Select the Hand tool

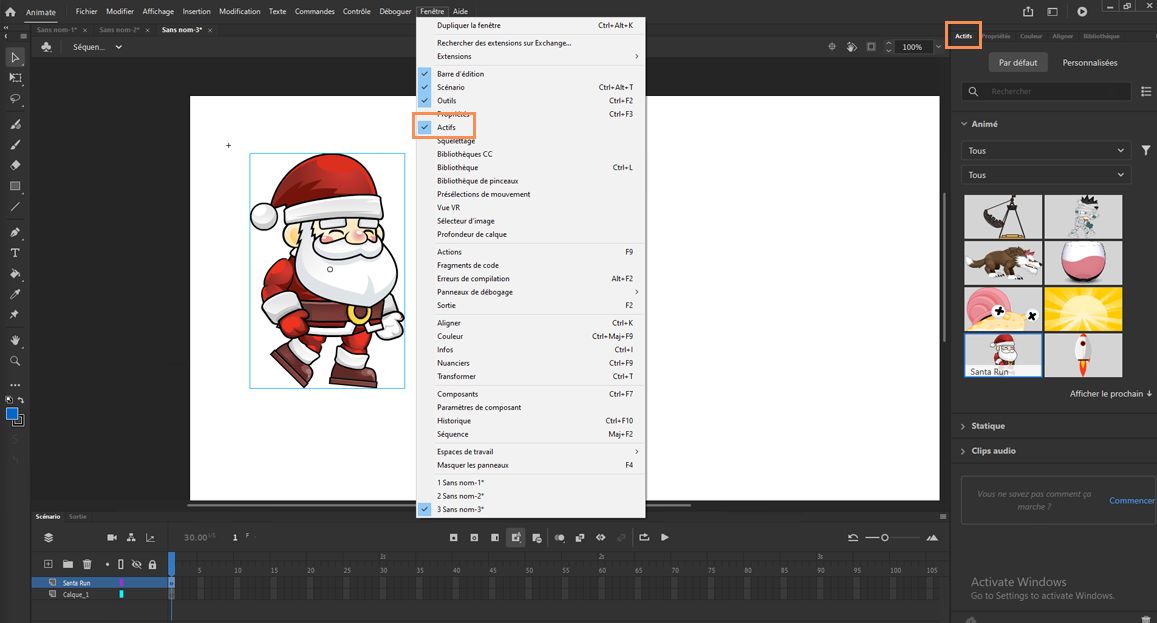[15, 340]
